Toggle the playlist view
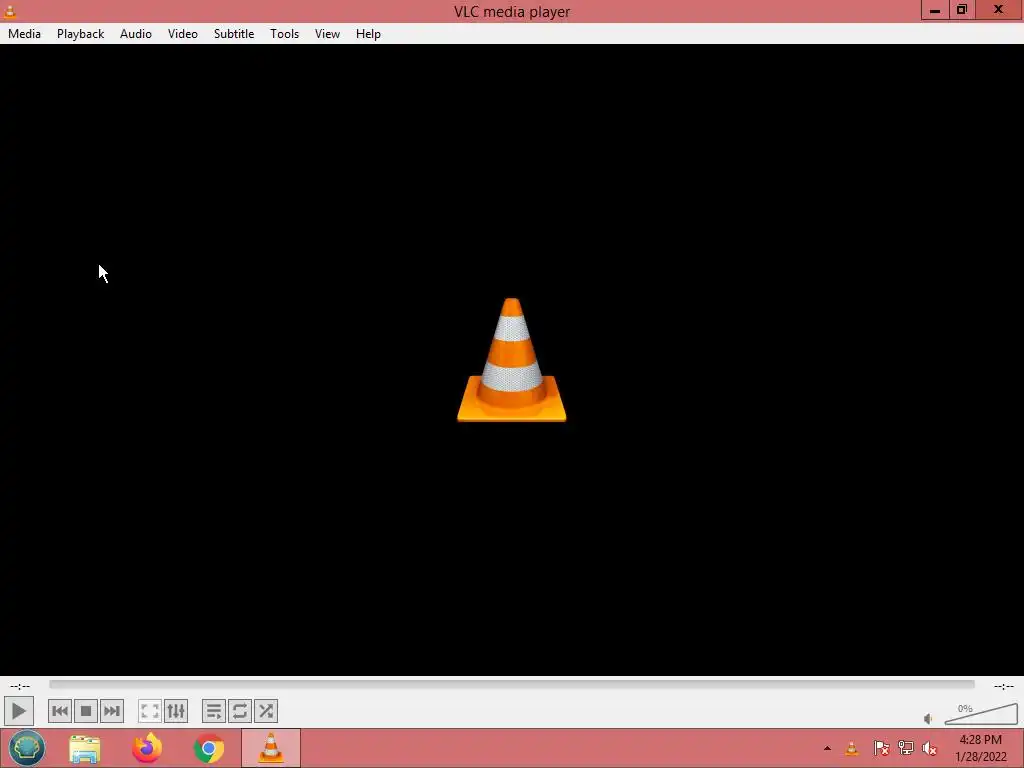 214,711
